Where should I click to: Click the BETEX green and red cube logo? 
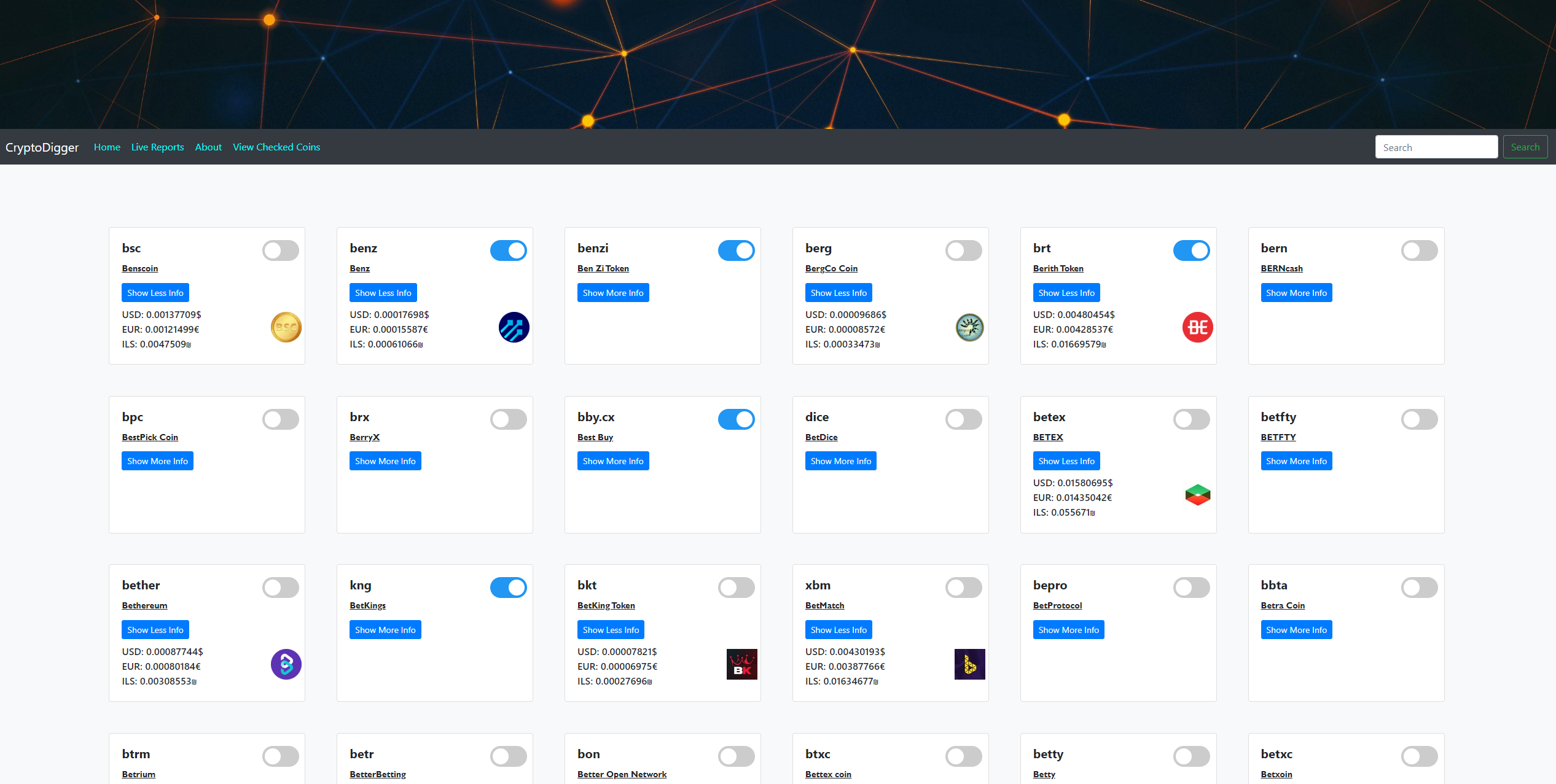(x=1197, y=495)
